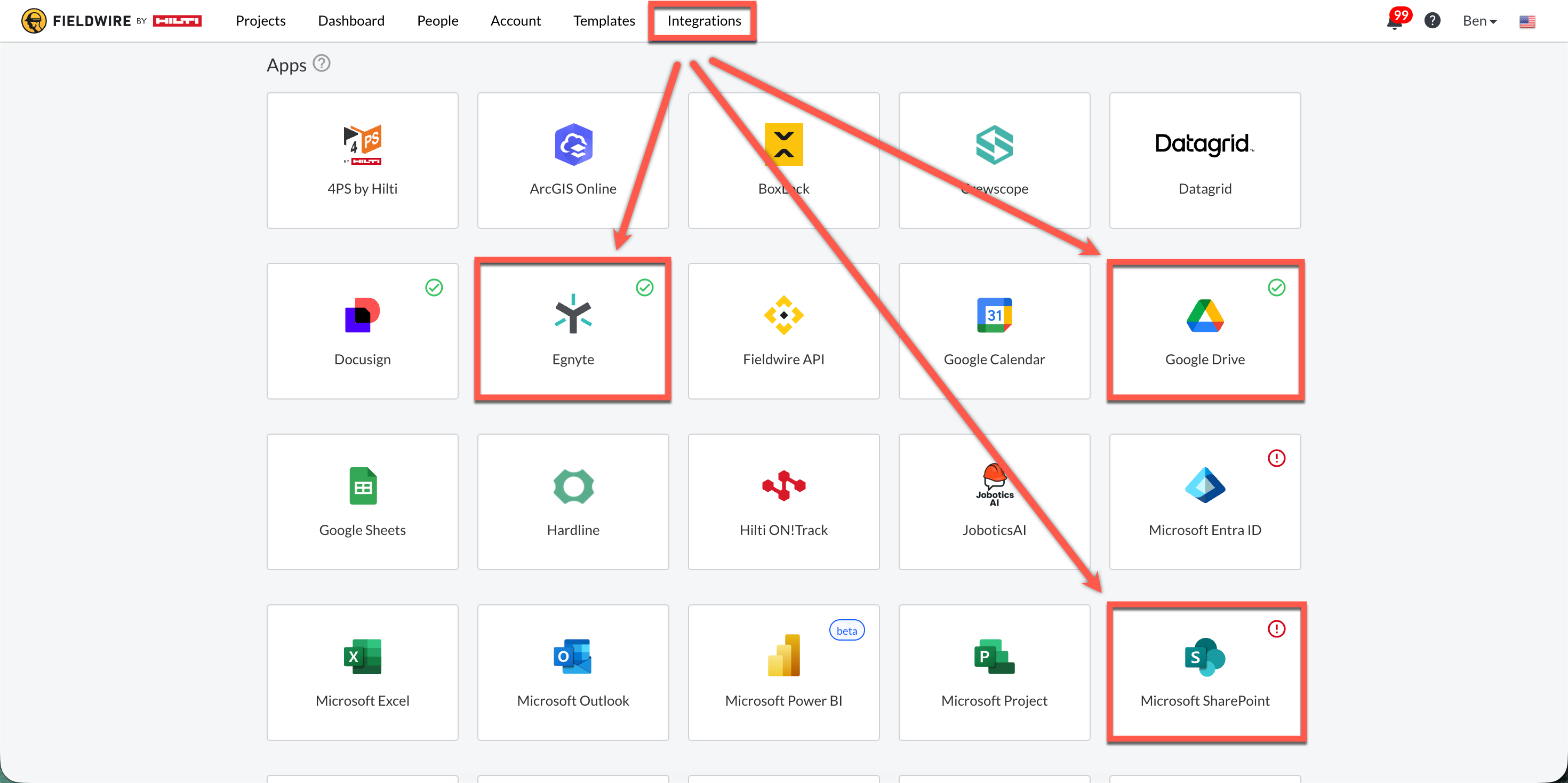Open the Templates menu item

click(x=603, y=21)
